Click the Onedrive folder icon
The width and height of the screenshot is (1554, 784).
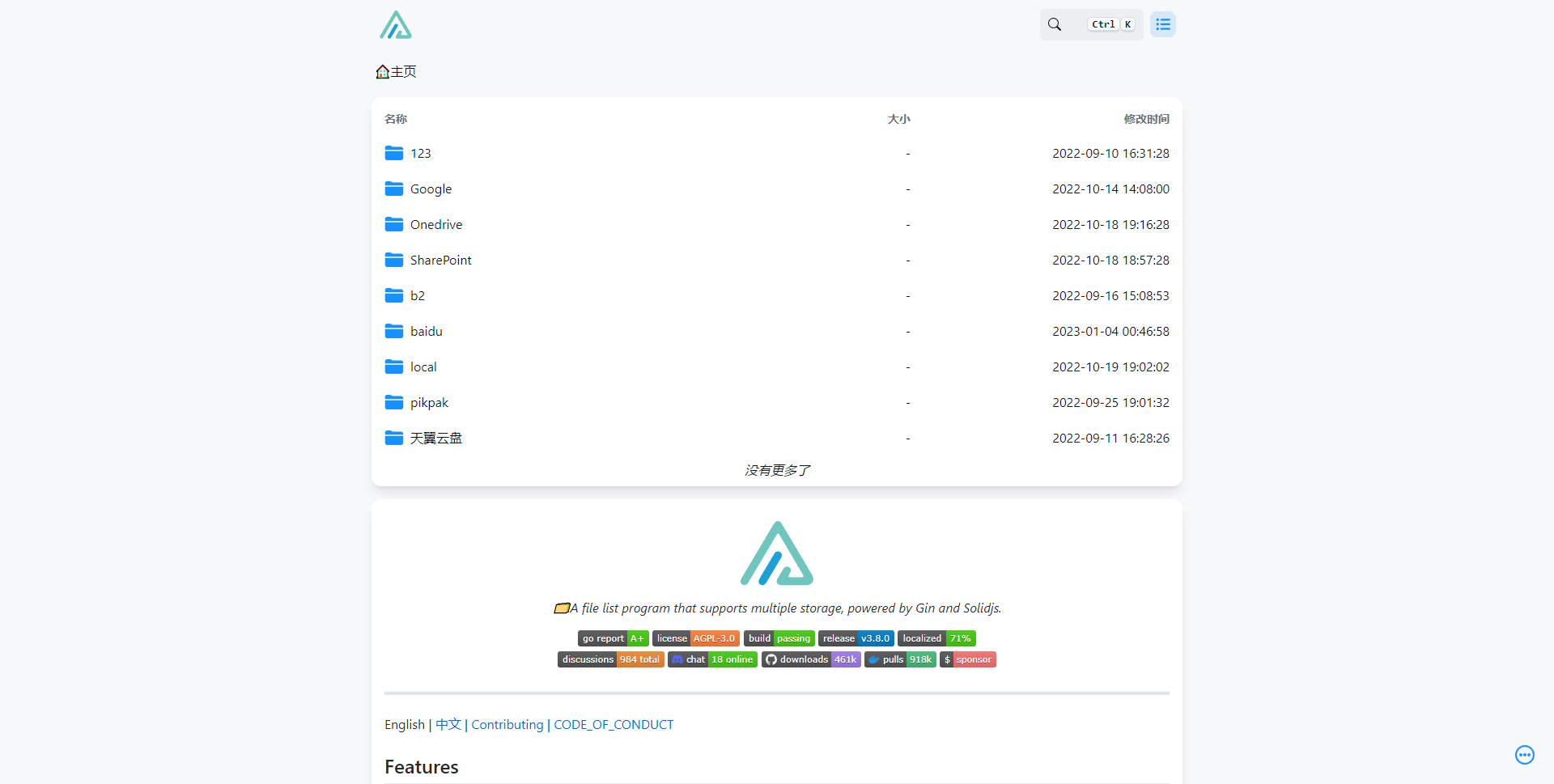click(394, 224)
